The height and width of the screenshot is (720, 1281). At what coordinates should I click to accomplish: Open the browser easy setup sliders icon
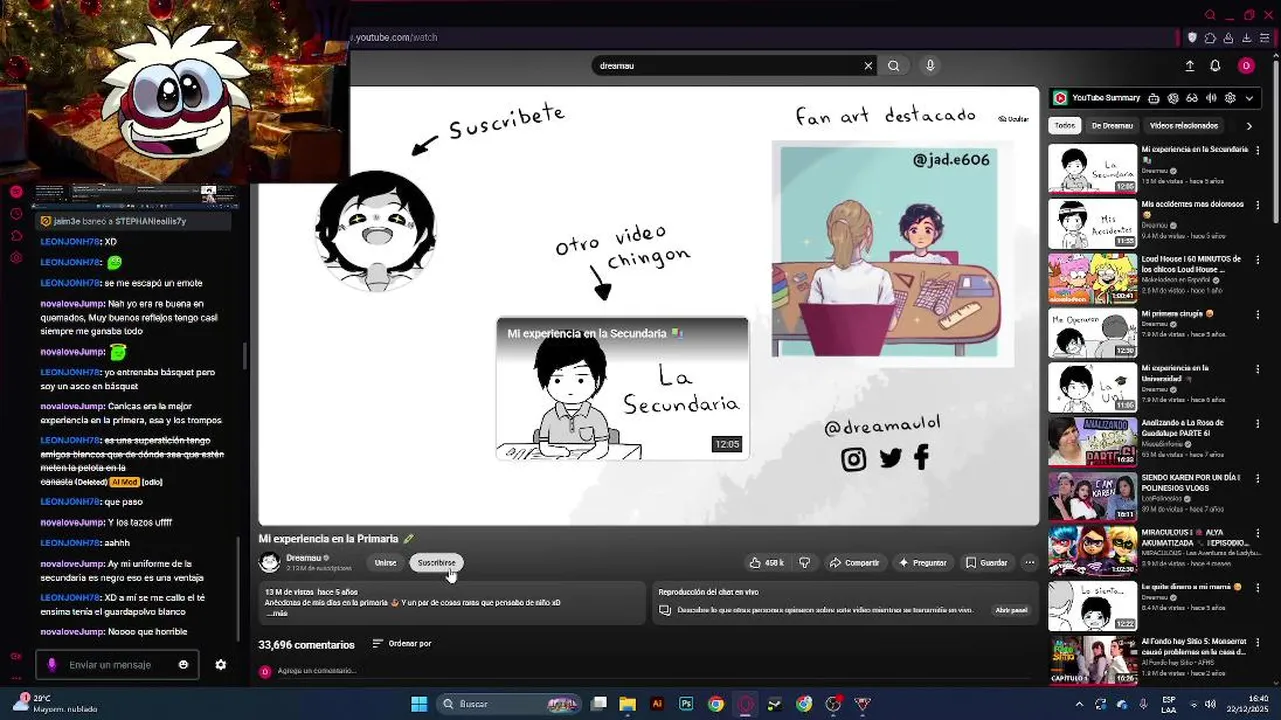(x=1265, y=38)
